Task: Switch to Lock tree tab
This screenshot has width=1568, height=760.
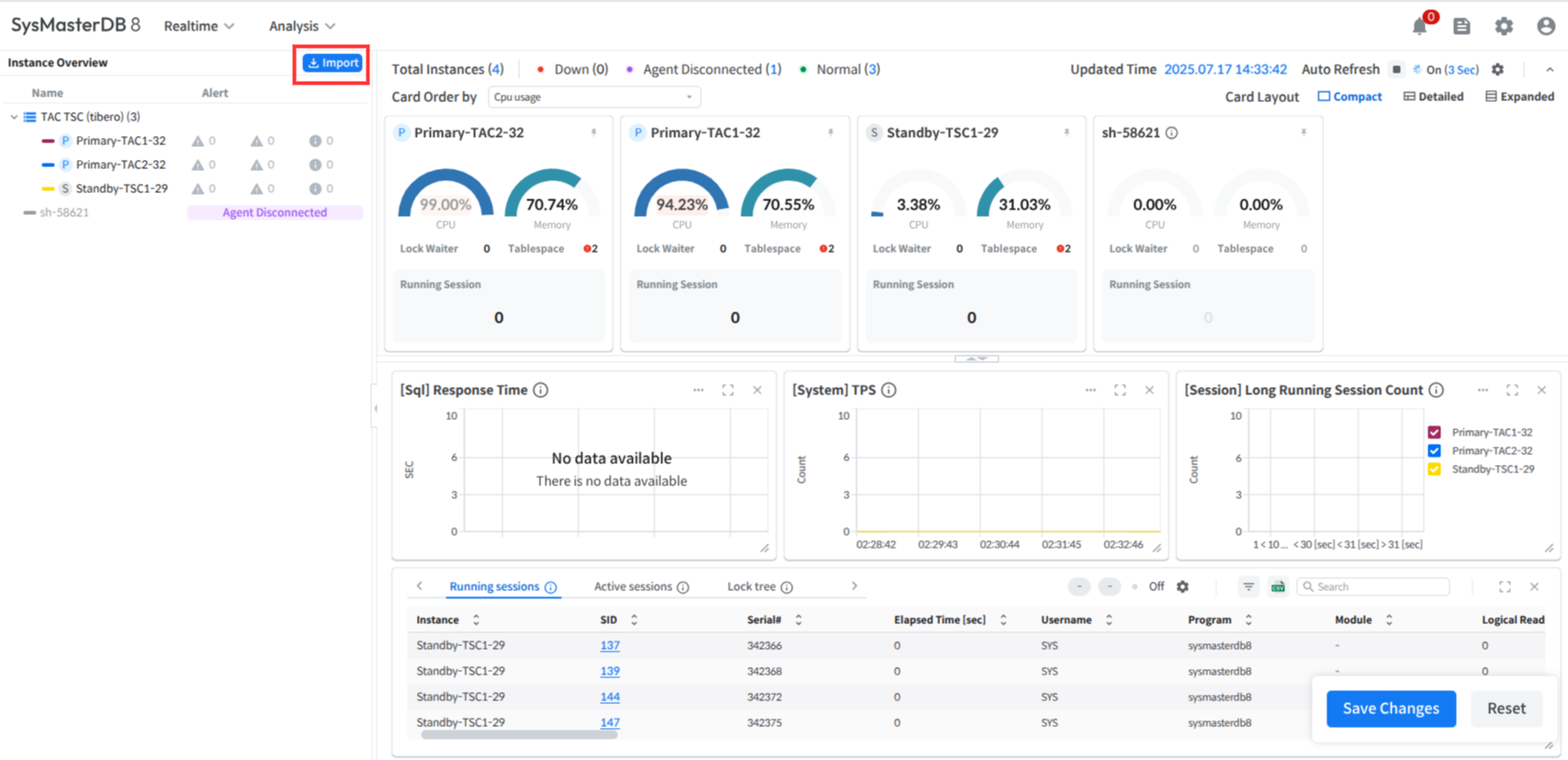Action: [x=751, y=586]
